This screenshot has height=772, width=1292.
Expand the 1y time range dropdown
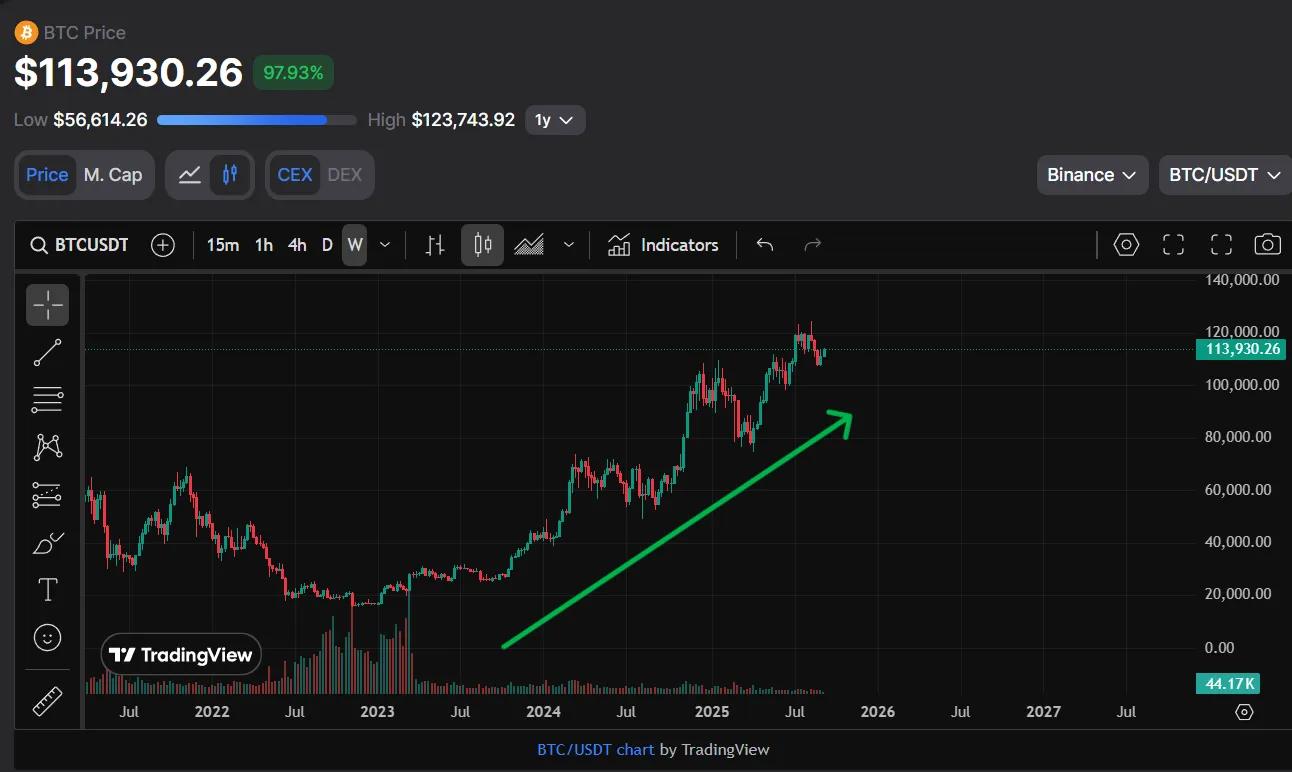(555, 120)
